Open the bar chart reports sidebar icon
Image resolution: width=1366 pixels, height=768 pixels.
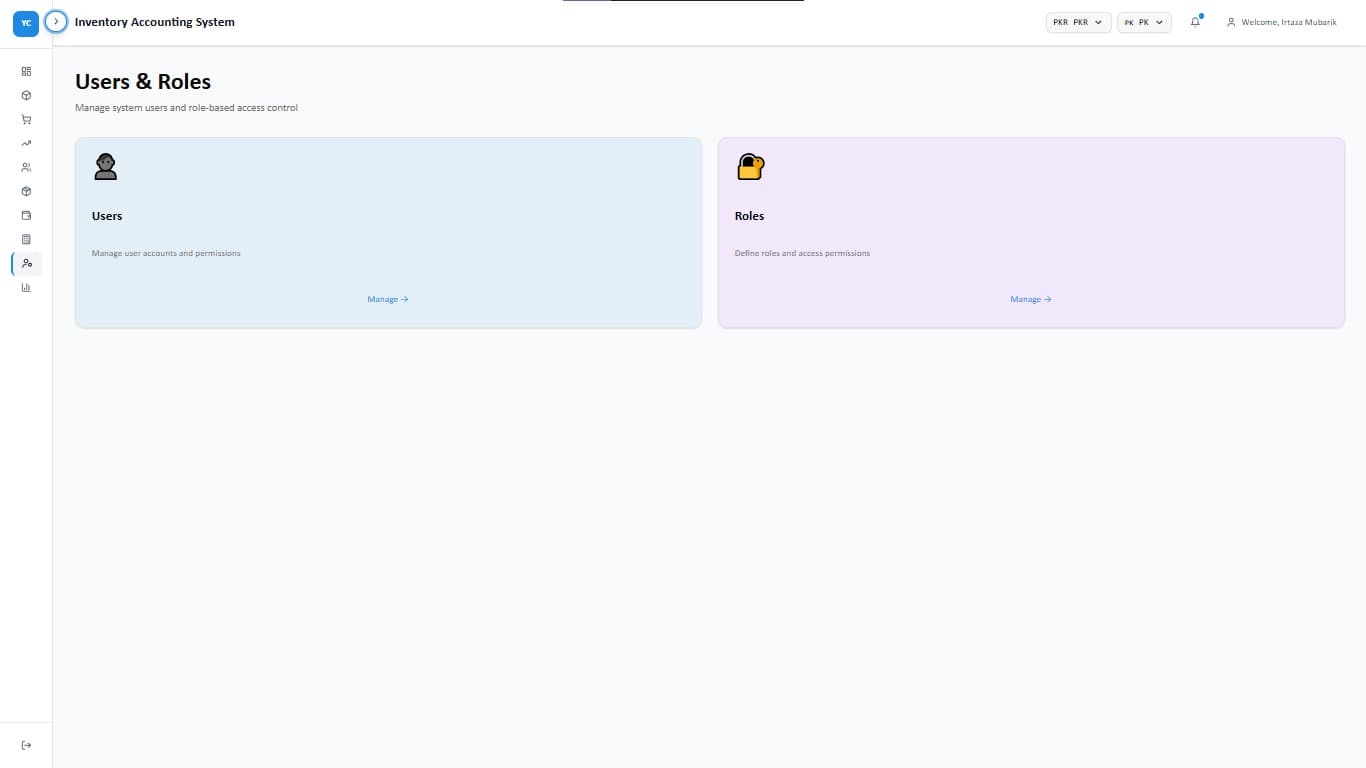tap(26, 287)
